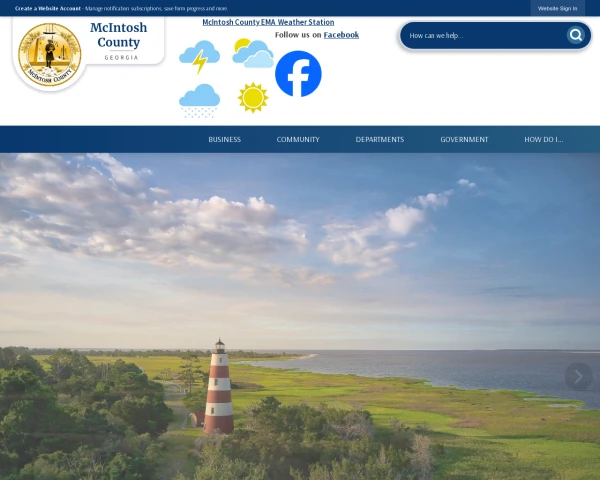Click the search magnifying glass icon
The height and width of the screenshot is (480, 600).
(x=576, y=35)
